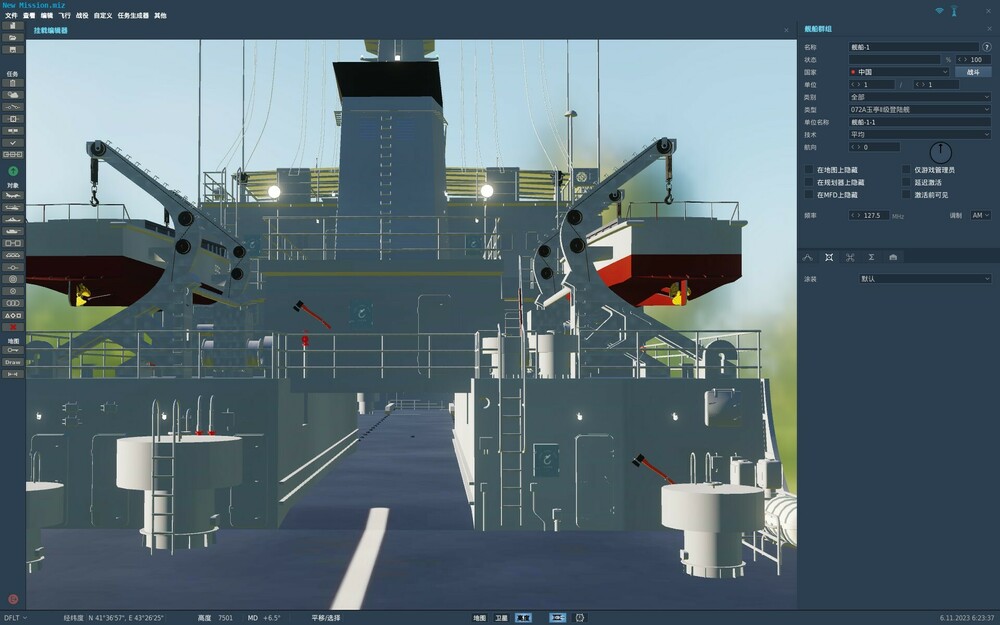Click the red exit icon at bottom left
This screenshot has width=1000, height=625.
(13, 599)
